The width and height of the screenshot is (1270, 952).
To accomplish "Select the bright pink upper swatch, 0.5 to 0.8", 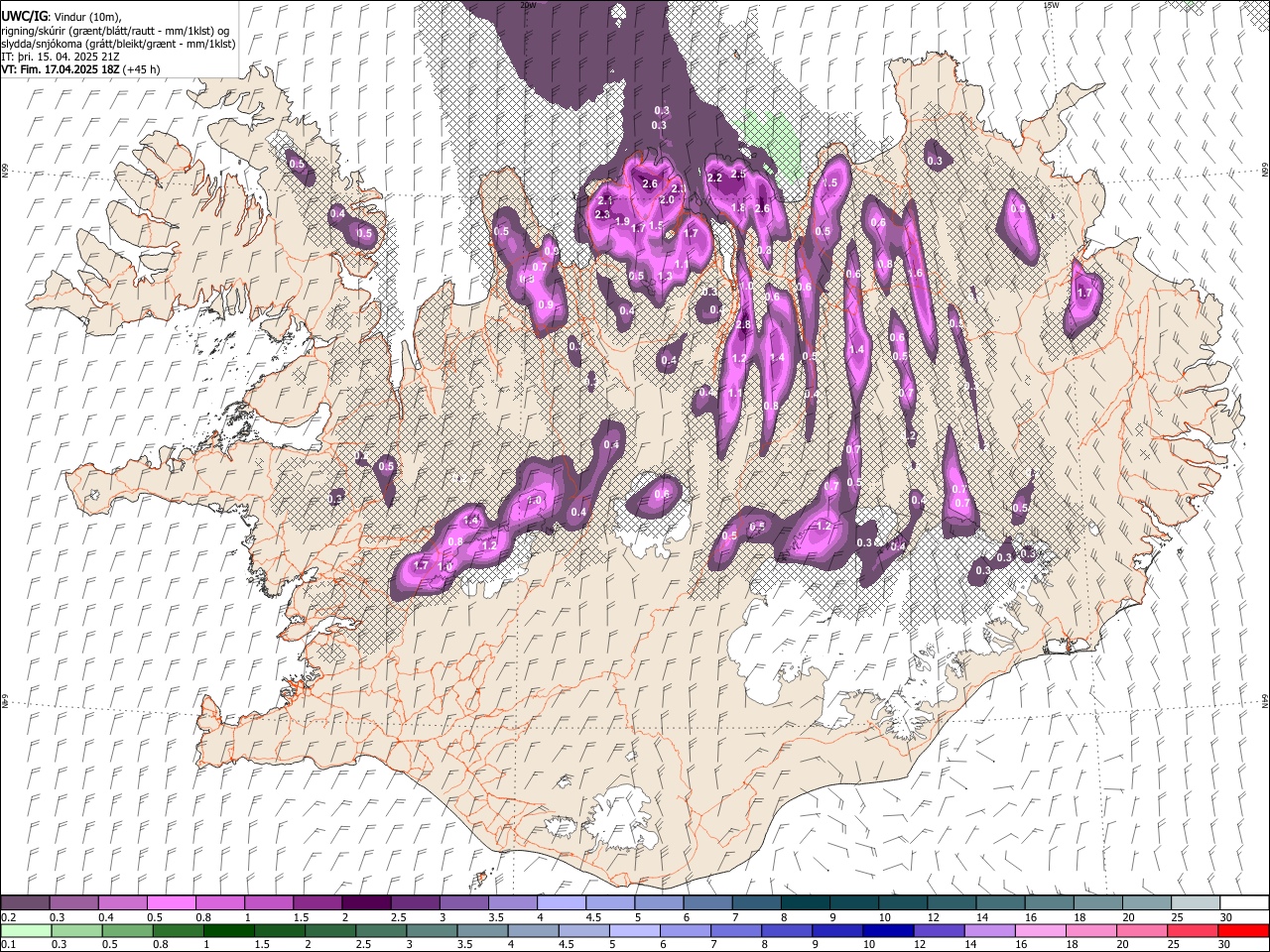I will [172, 903].
